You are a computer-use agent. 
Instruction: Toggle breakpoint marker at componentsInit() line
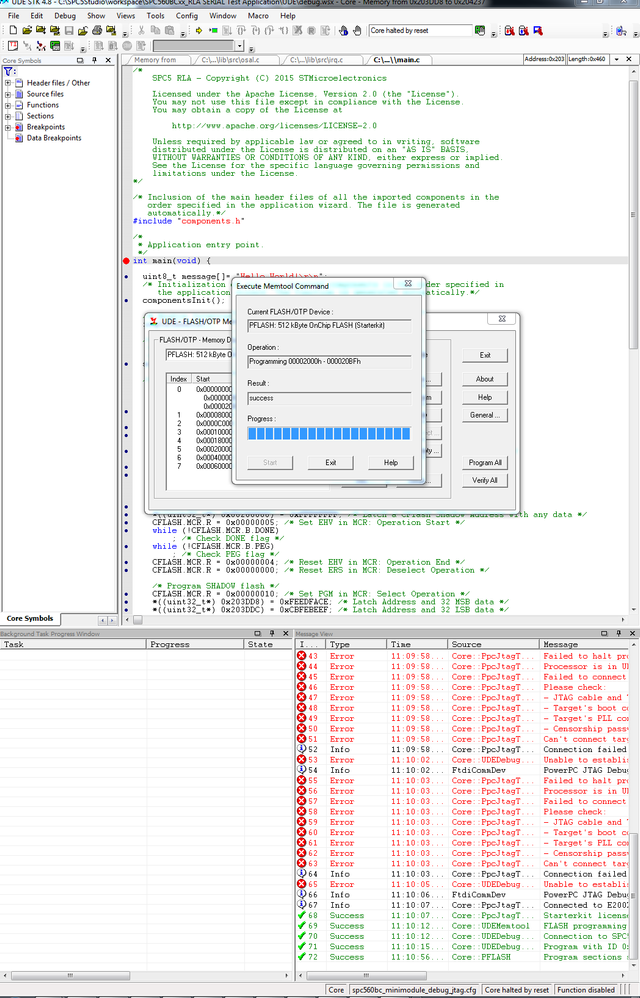(x=126, y=300)
